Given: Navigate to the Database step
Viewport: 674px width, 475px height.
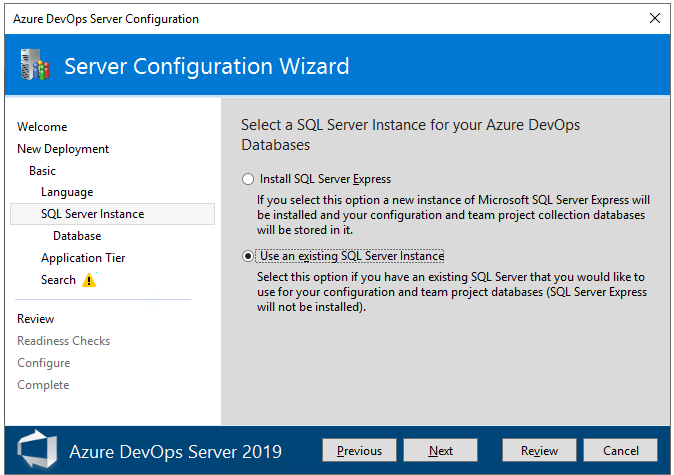Looking at the screenshot, I should [77, 236].
